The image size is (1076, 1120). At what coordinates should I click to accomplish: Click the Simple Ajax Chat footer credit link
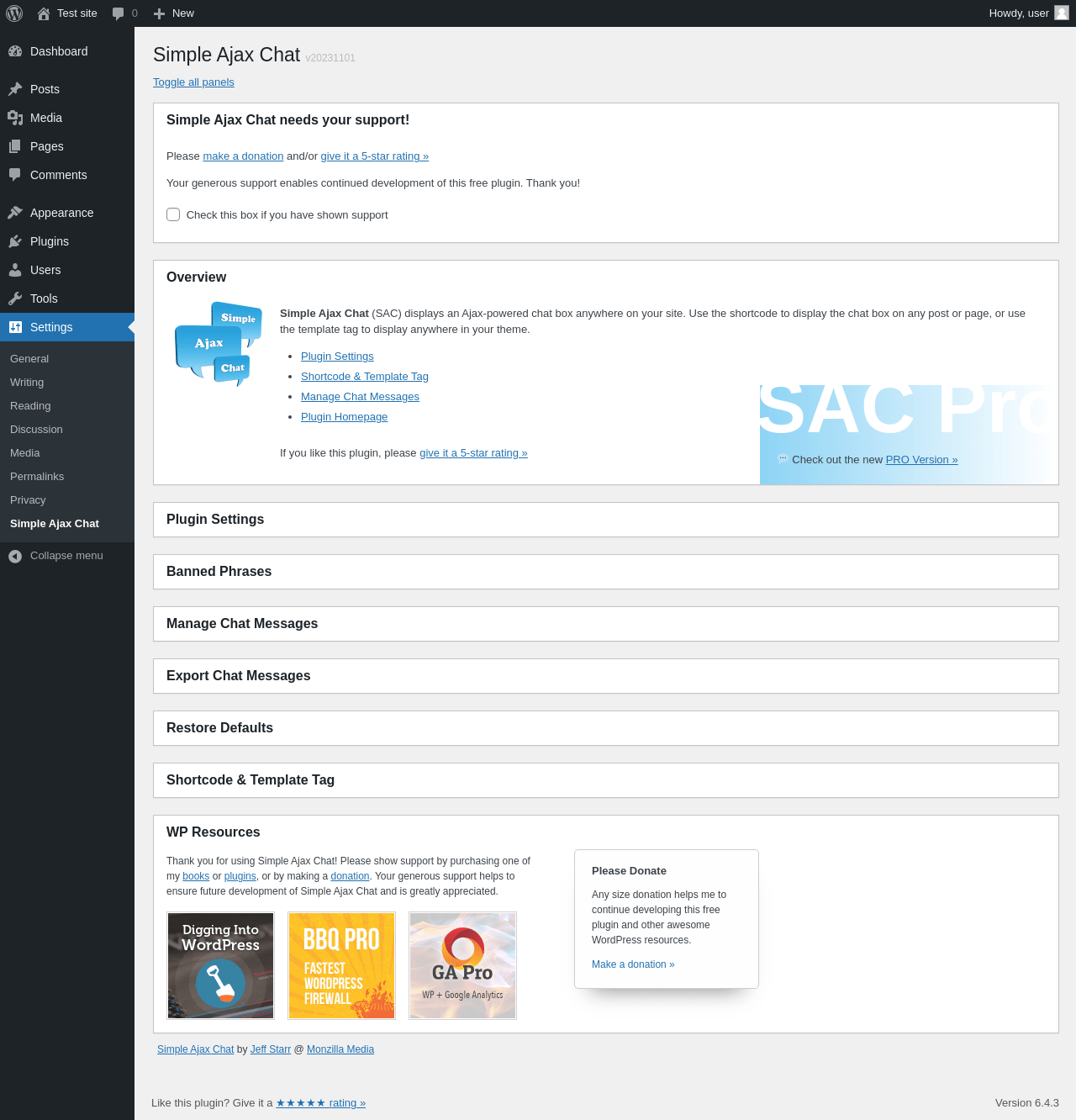pyautogui.click(x=195, y=1049)
